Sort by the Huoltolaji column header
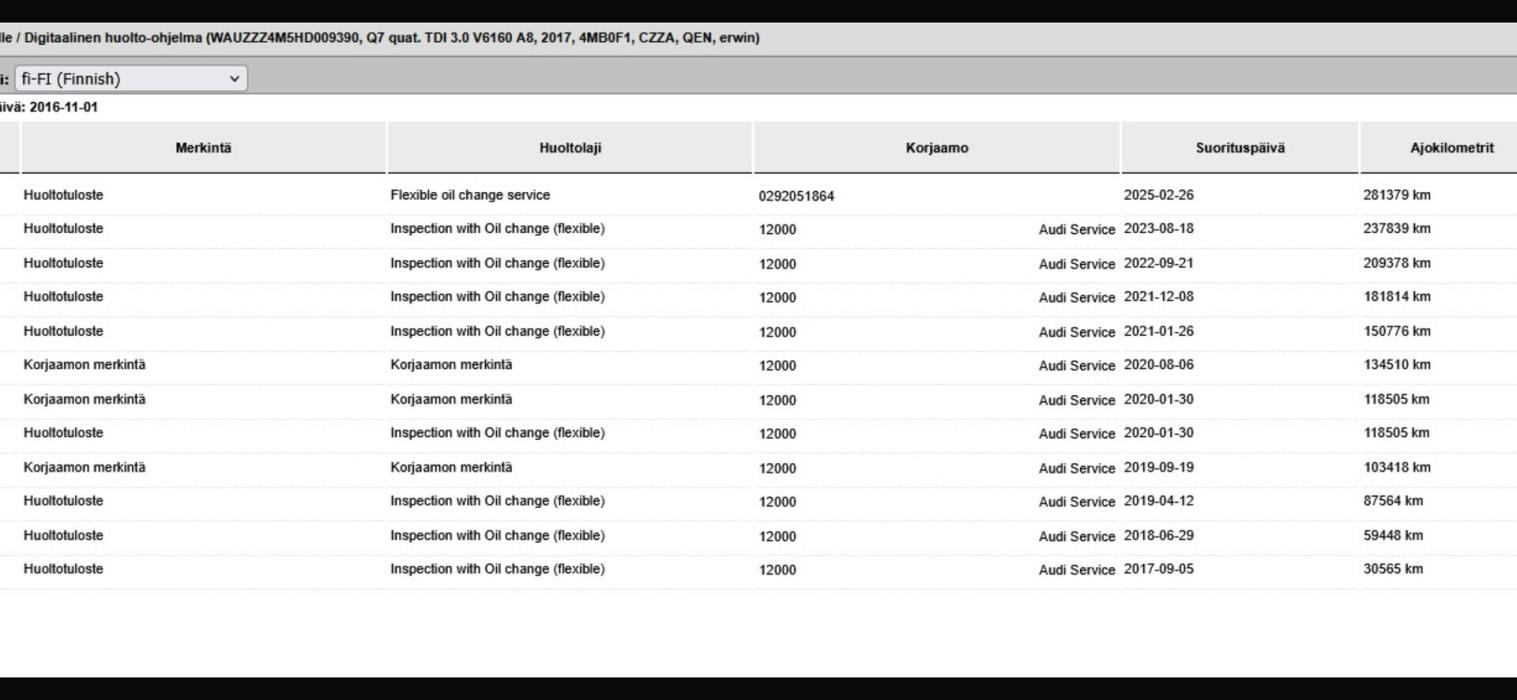 pos(570,148)
